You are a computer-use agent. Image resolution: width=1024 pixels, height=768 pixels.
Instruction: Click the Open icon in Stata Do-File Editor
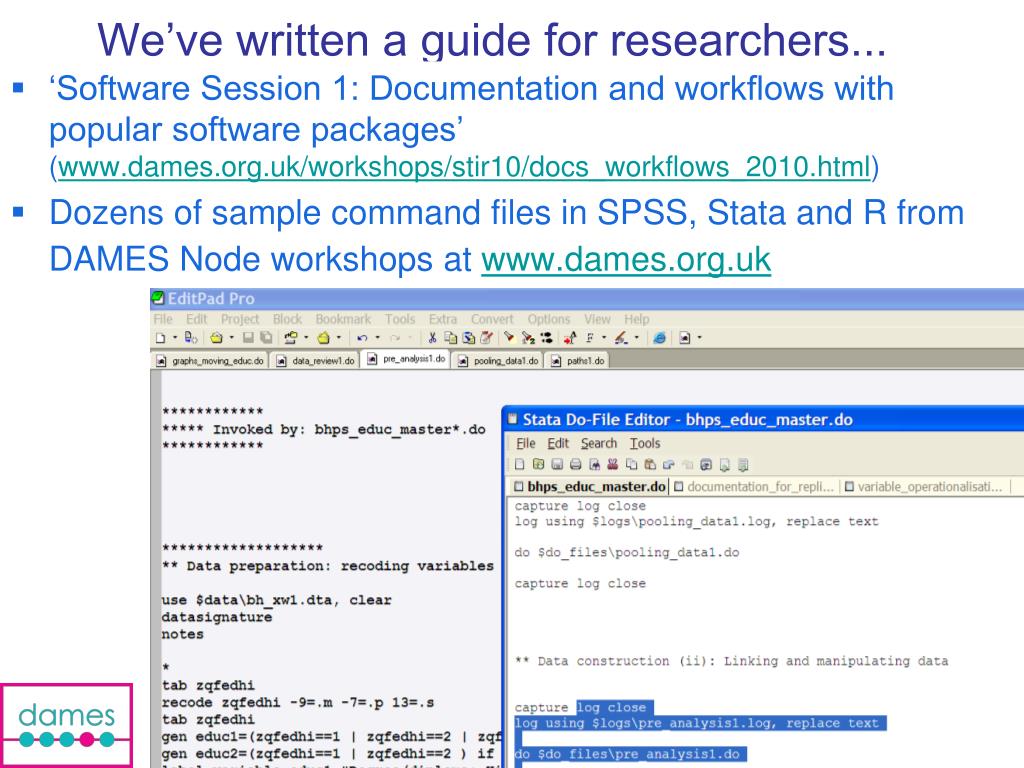coord(538,464)
